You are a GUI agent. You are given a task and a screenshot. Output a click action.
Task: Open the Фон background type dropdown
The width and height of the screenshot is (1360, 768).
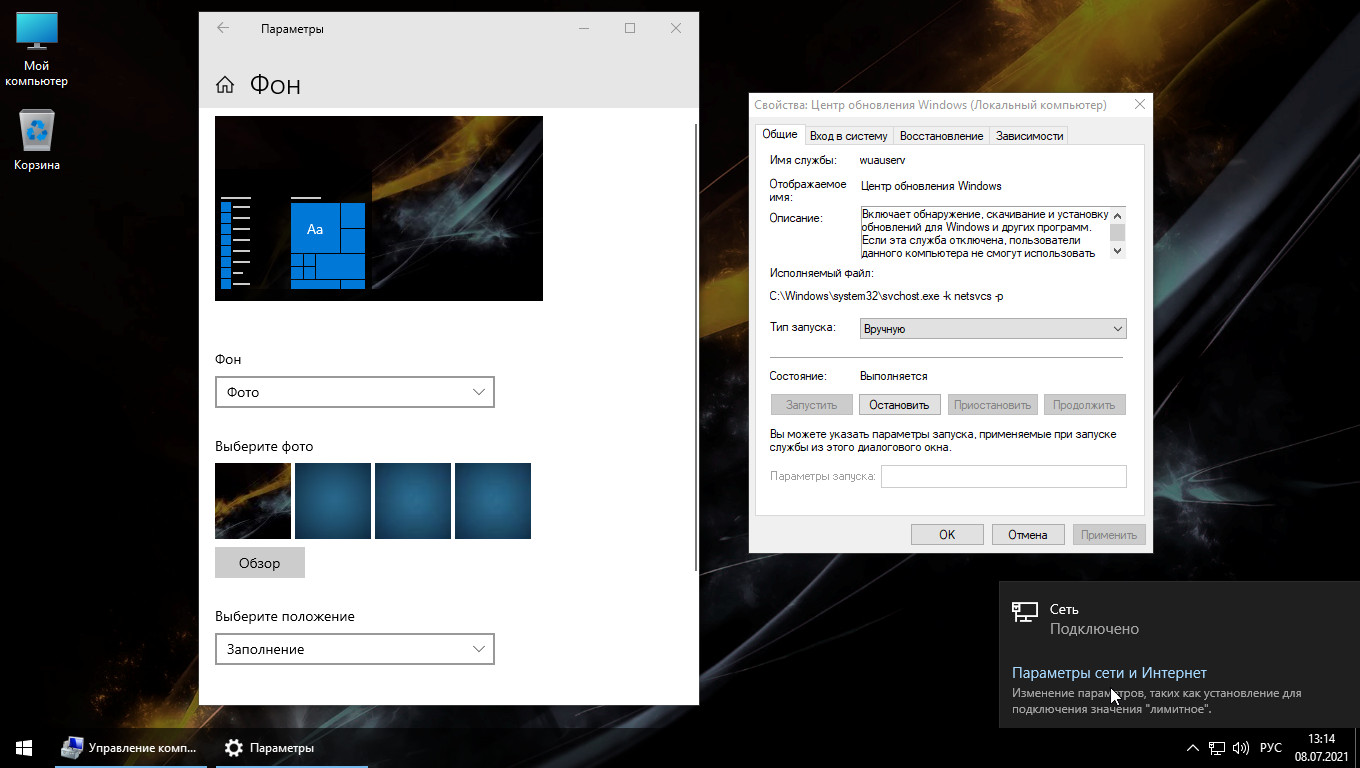click(355, 392)
